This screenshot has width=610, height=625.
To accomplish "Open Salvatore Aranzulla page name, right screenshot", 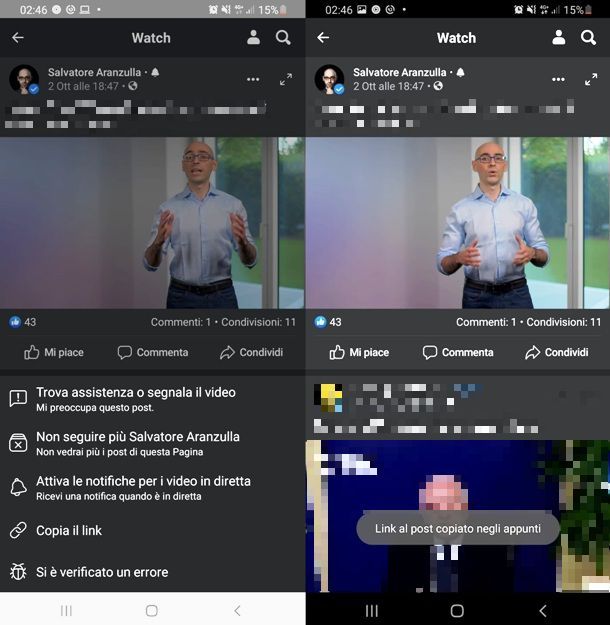I will [x=399, y=72].
